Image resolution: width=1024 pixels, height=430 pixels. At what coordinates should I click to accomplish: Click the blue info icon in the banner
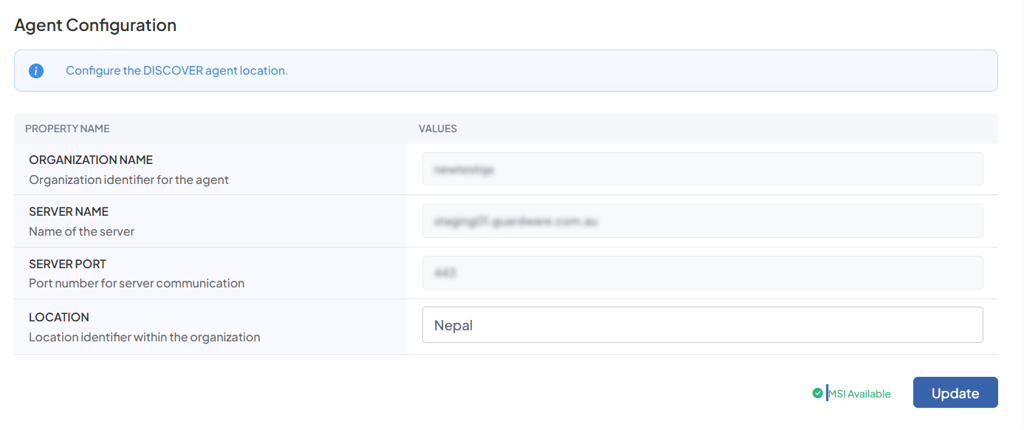(x=36, y=71)
